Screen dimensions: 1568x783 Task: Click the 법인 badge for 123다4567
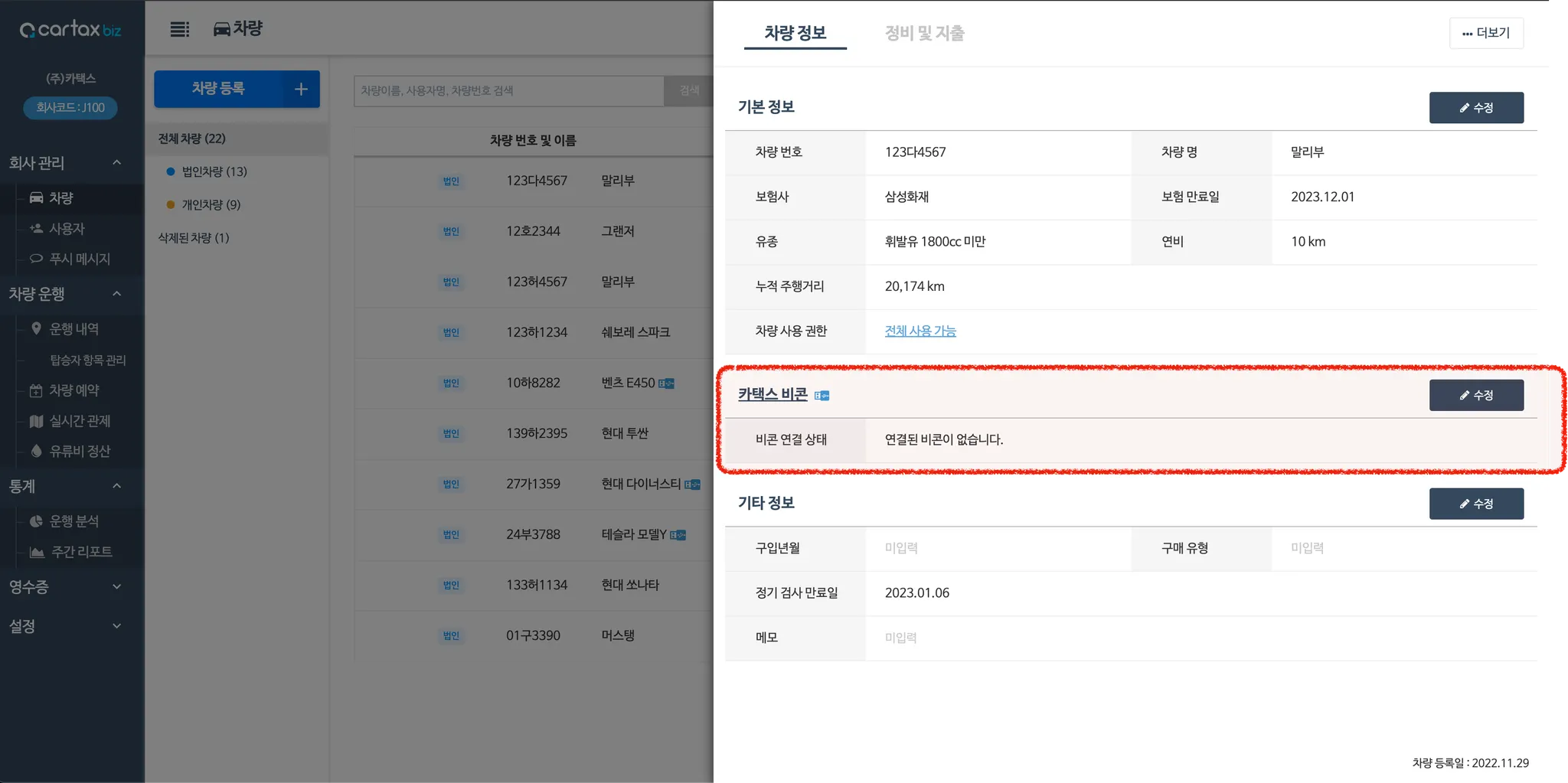point(451,181)
